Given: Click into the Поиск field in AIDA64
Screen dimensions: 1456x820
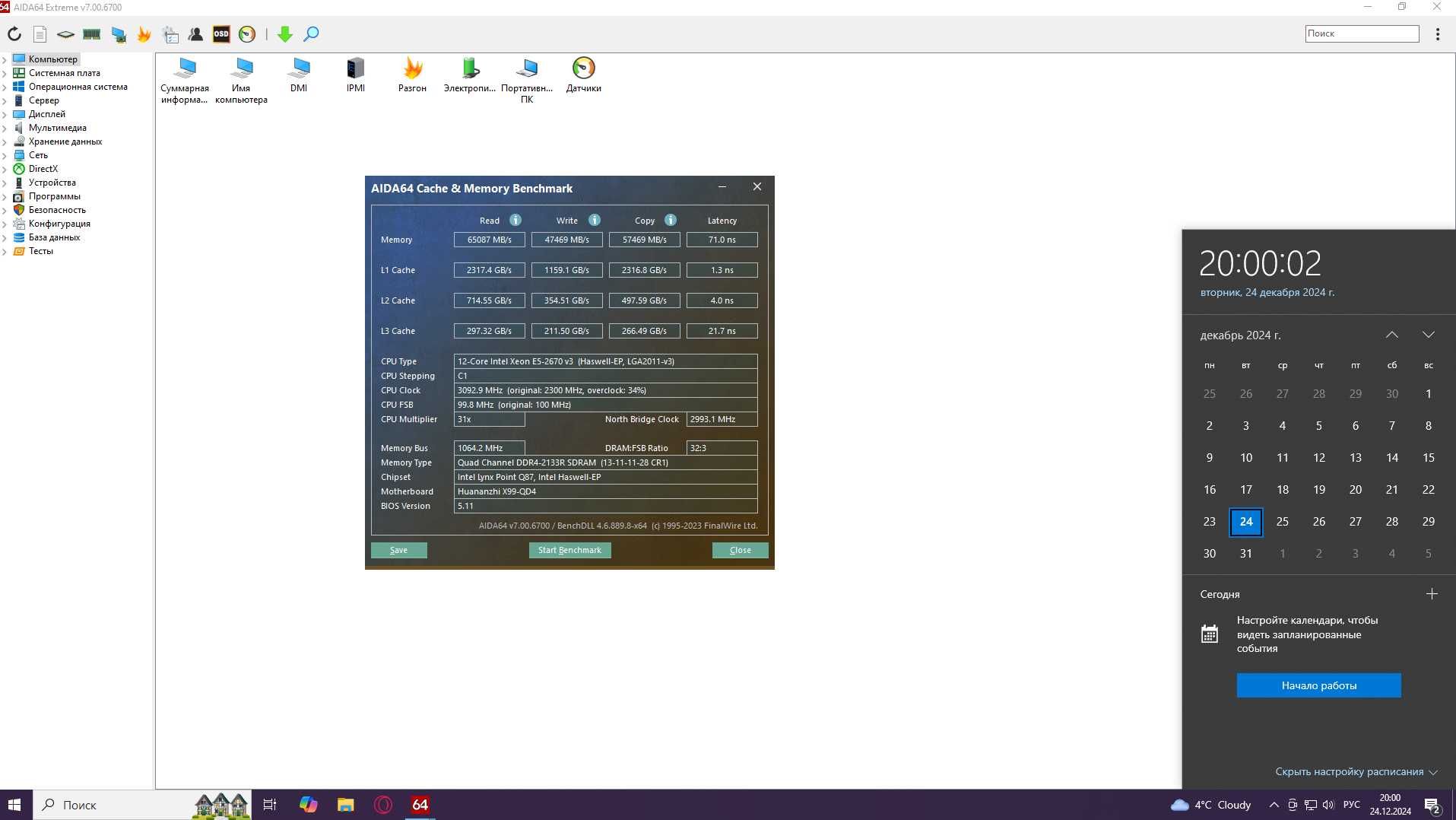Looking at the screenshot, I should pyautogui.click(x=1362, y=33).
